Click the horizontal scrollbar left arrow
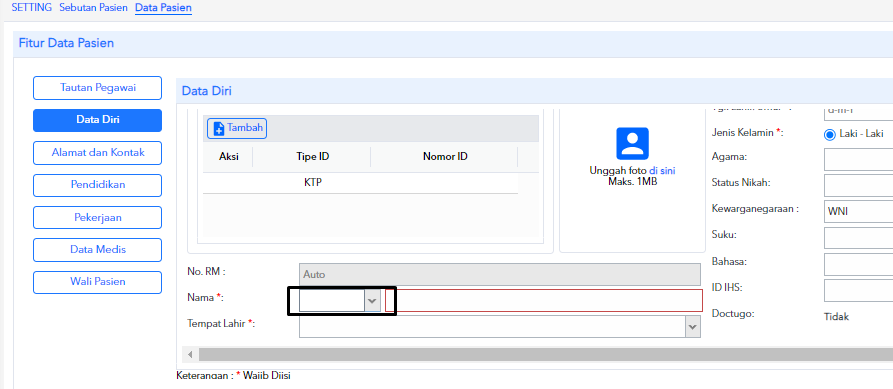Screen dimensions: 893x389 coord(190,355)
